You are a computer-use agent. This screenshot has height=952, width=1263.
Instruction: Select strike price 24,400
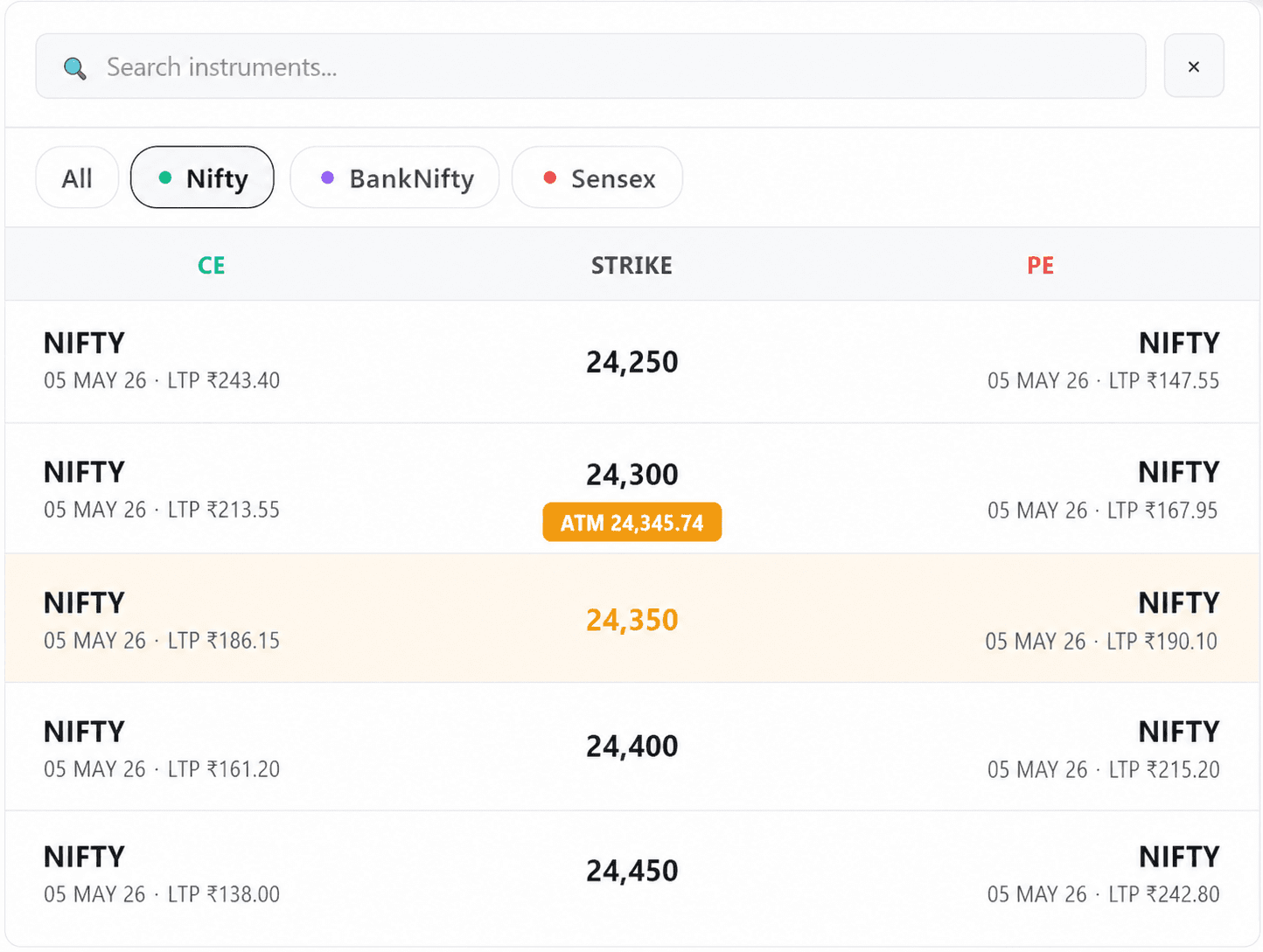point(631,746)
